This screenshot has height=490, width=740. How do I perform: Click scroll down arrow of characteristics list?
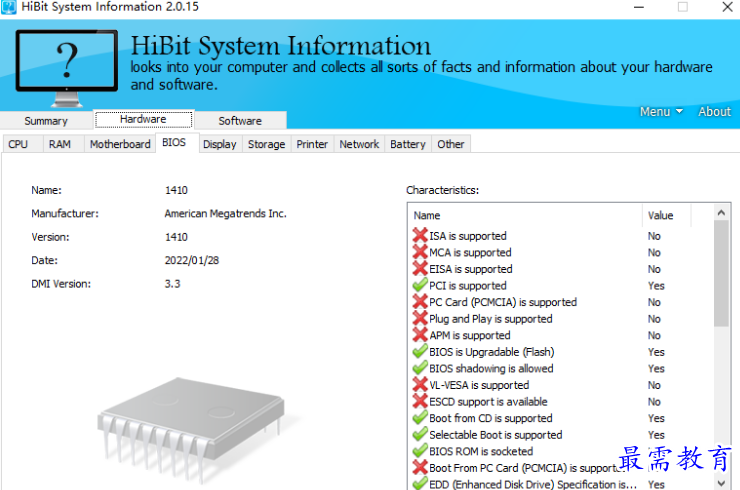click(x=721, y=482)
